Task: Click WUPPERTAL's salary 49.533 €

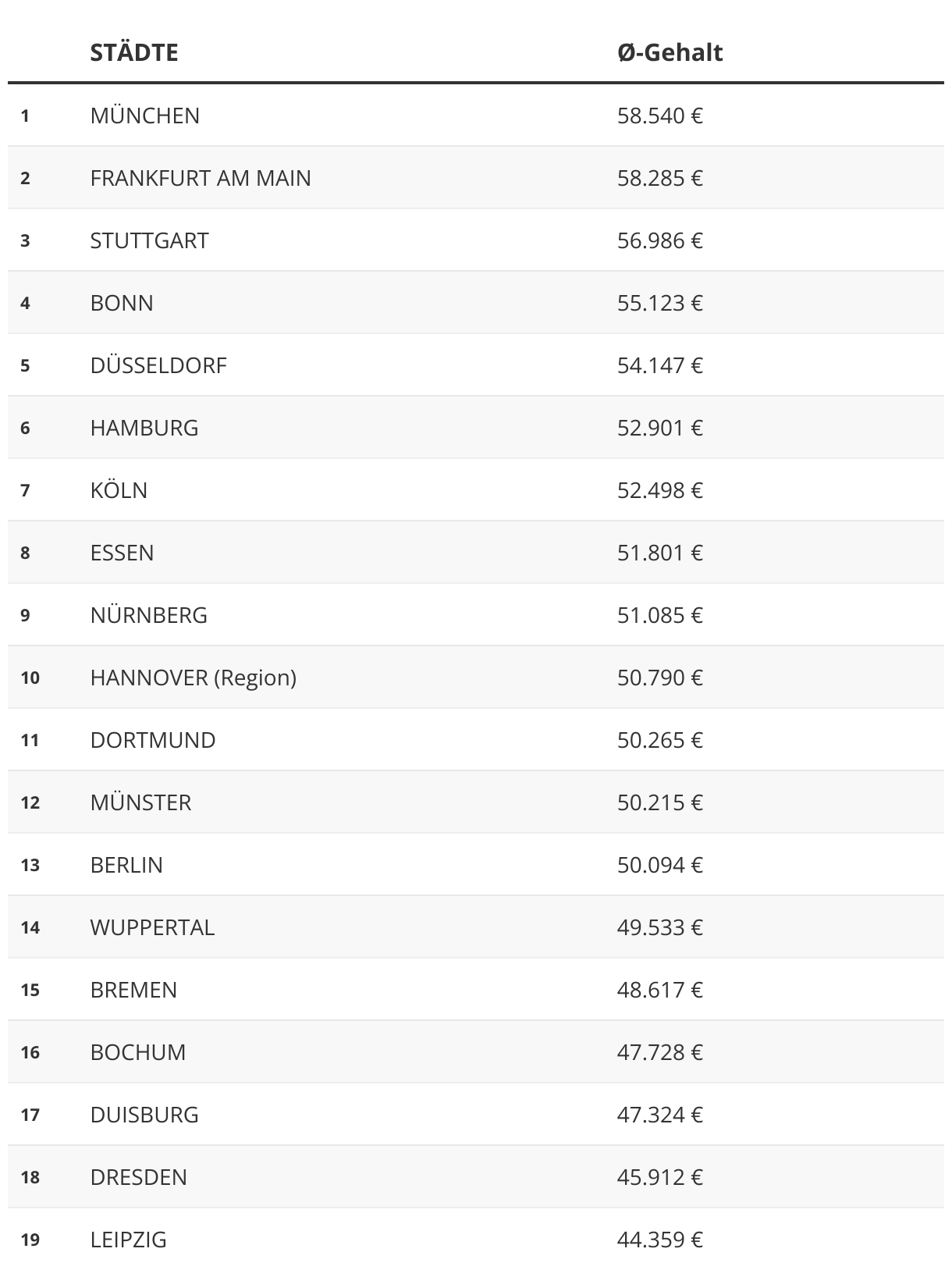Action: pyautogui.click(x=660, y=927)
